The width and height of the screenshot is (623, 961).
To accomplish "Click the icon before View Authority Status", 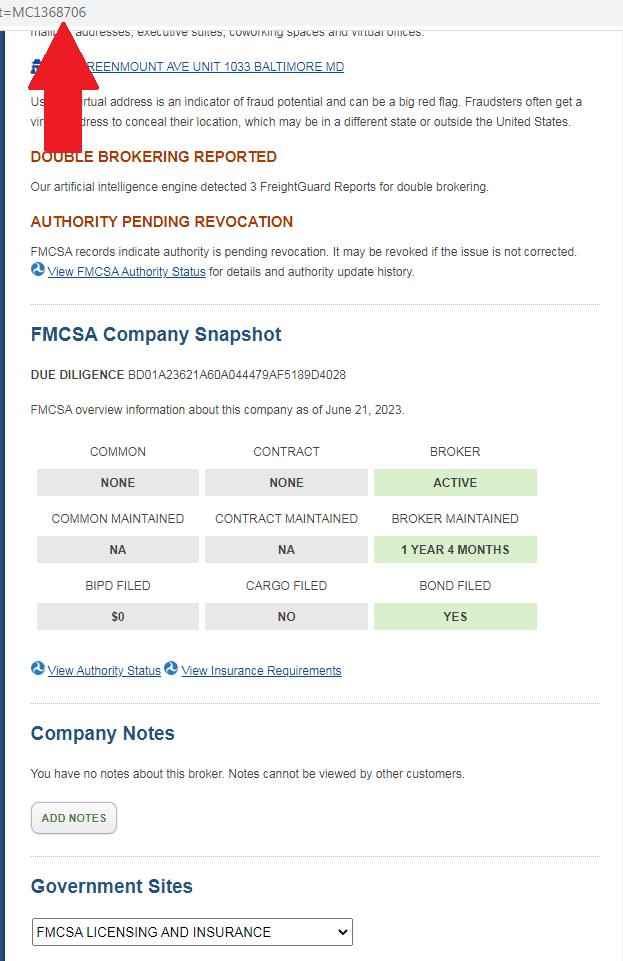I will coord(38,669).
